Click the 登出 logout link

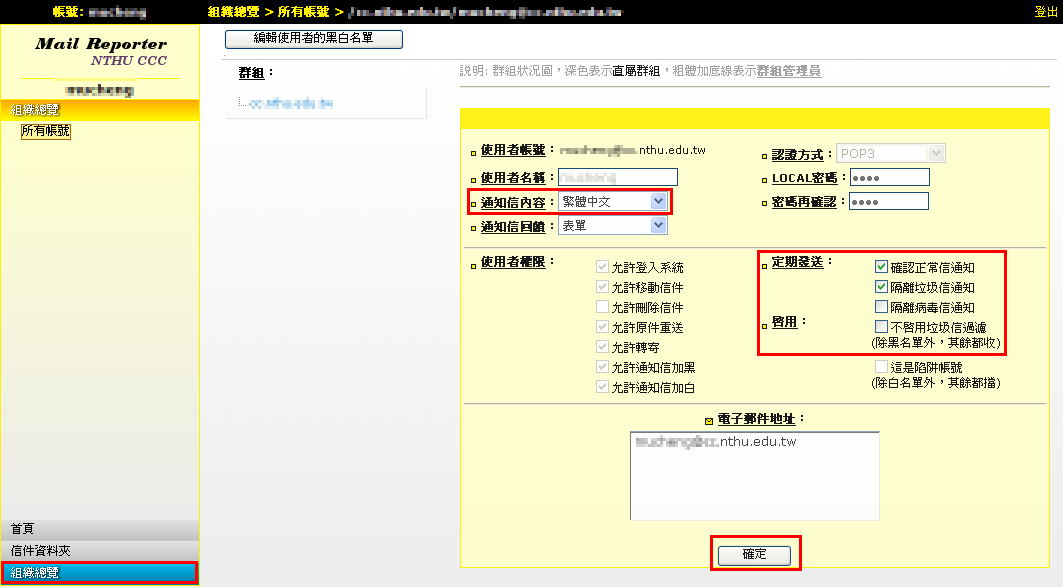(x=1046, y=12)
